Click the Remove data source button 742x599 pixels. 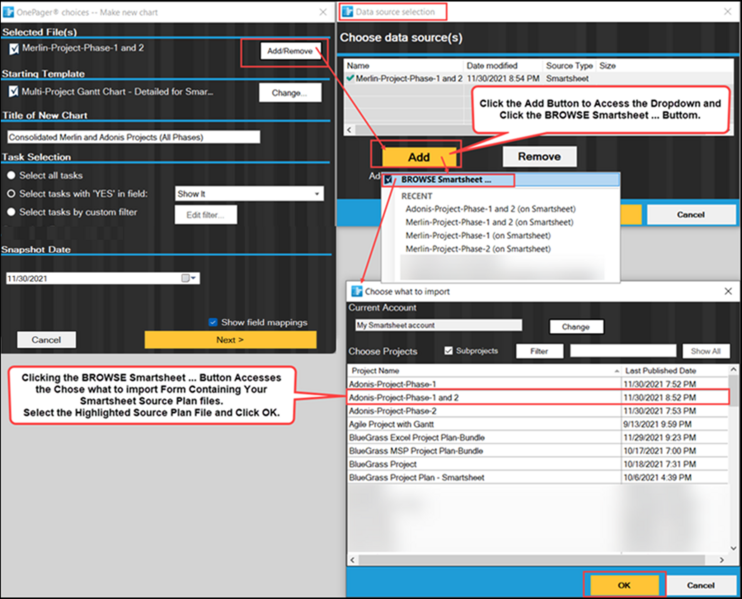click(x=539, y=157)
